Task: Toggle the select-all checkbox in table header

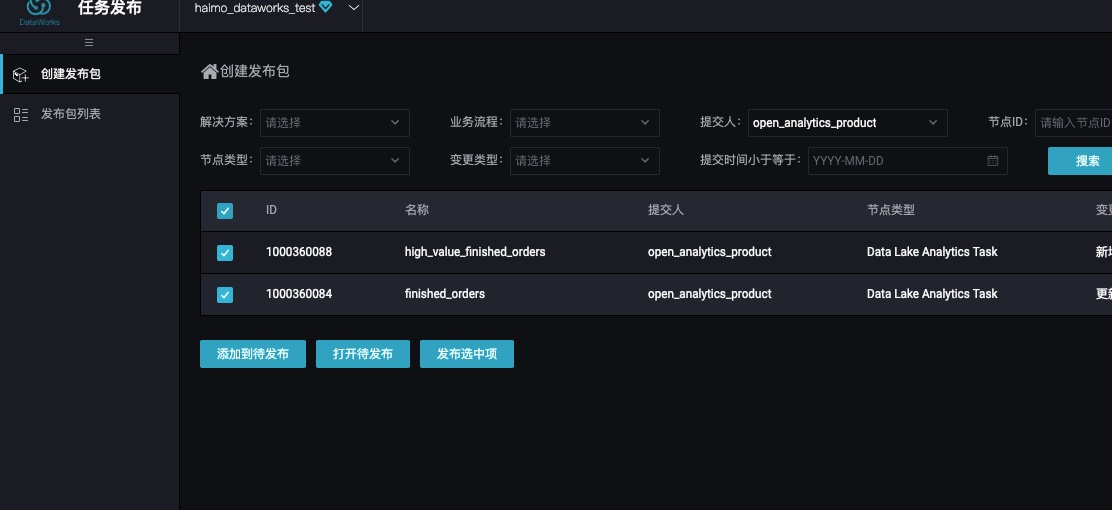Action: point(225,211)
